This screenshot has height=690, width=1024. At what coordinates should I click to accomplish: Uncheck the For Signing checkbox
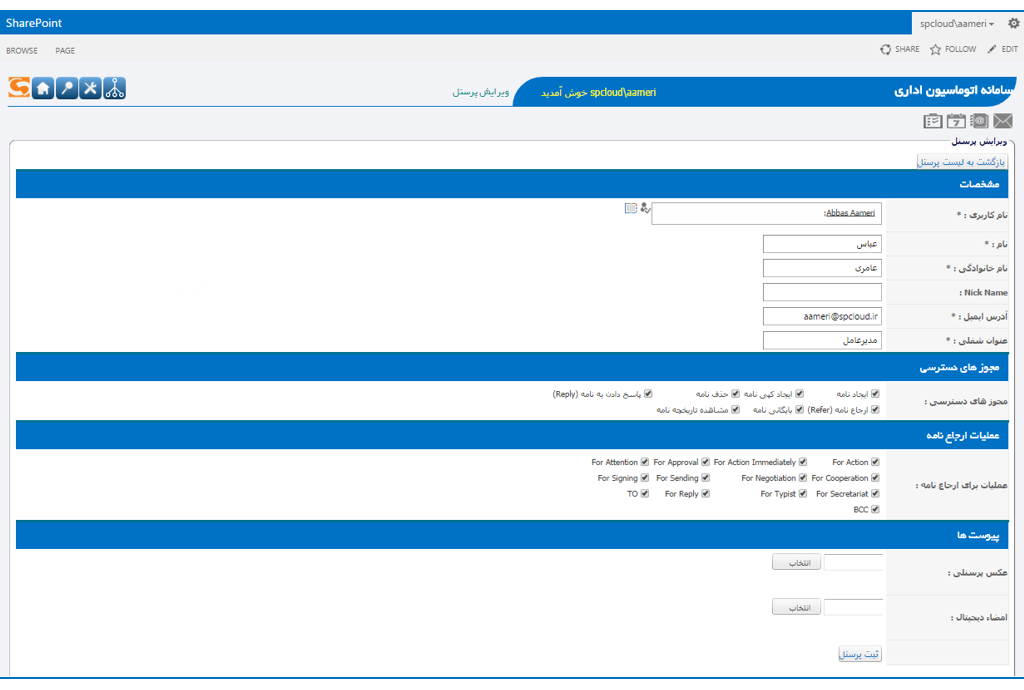click(x=645, y=478)
